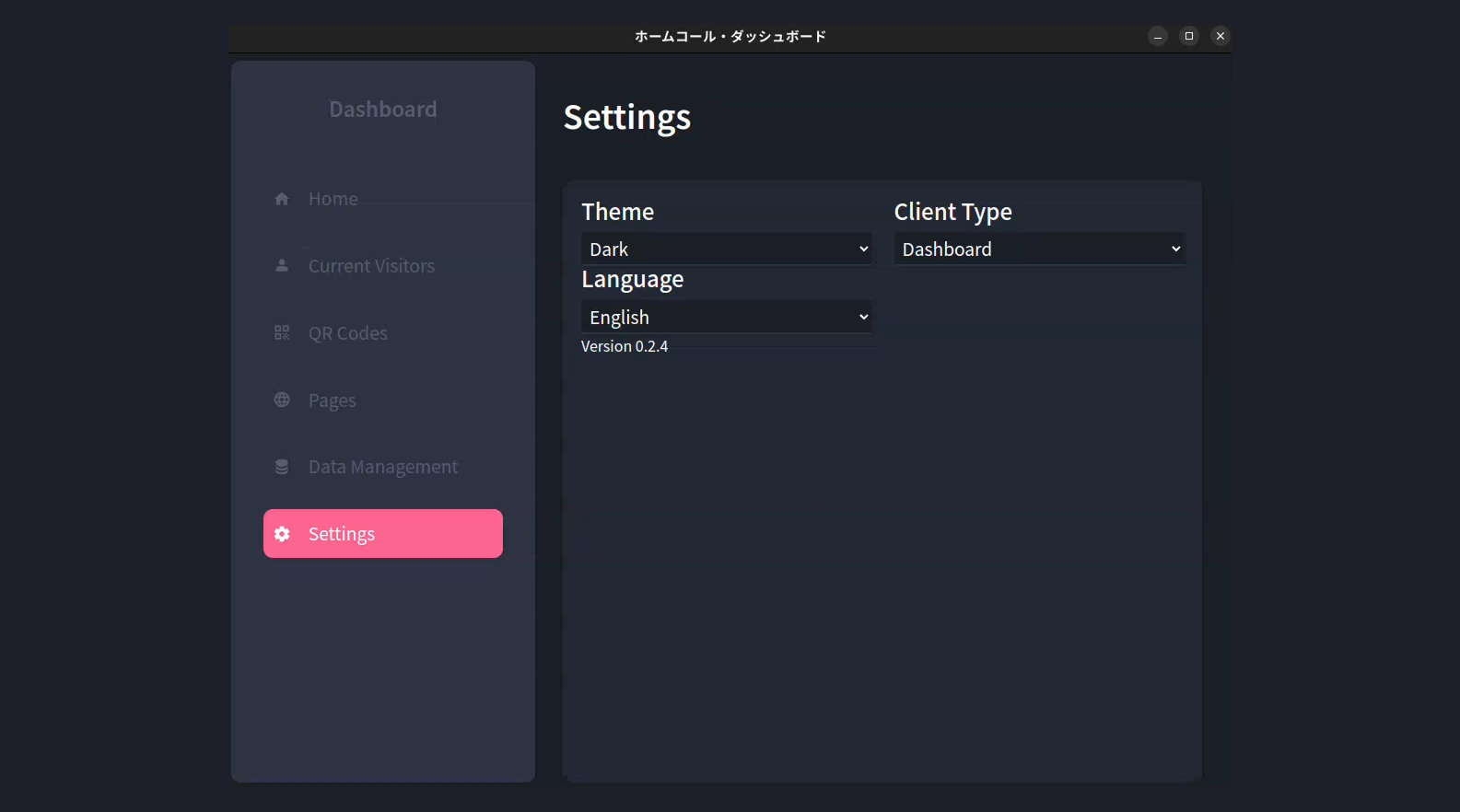Click the QR Codes grid icon
Screen dimensions: 1460x812
click(282, 333)
